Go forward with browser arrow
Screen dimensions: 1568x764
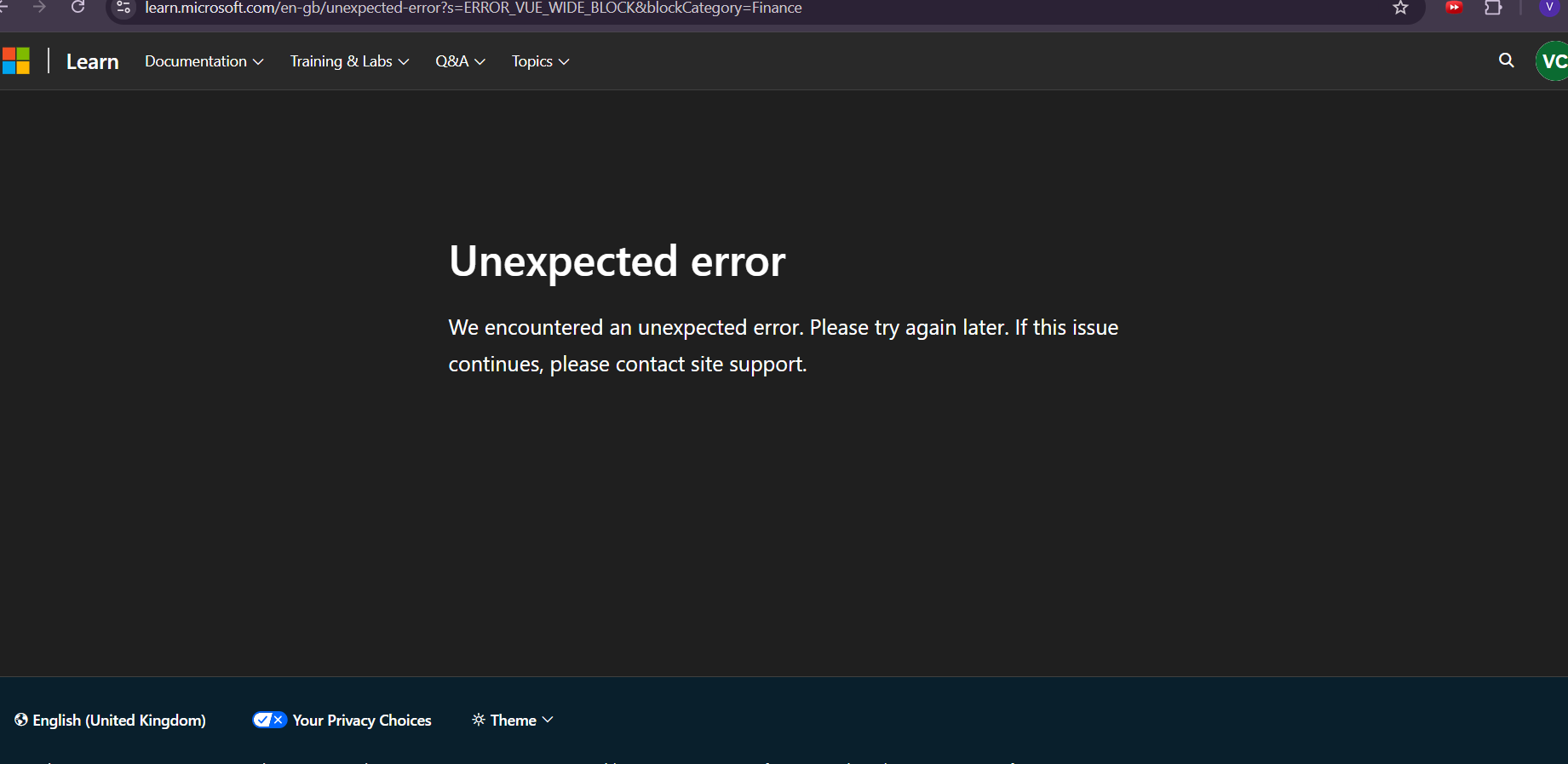pyautogui.click(x=39, y=8)
